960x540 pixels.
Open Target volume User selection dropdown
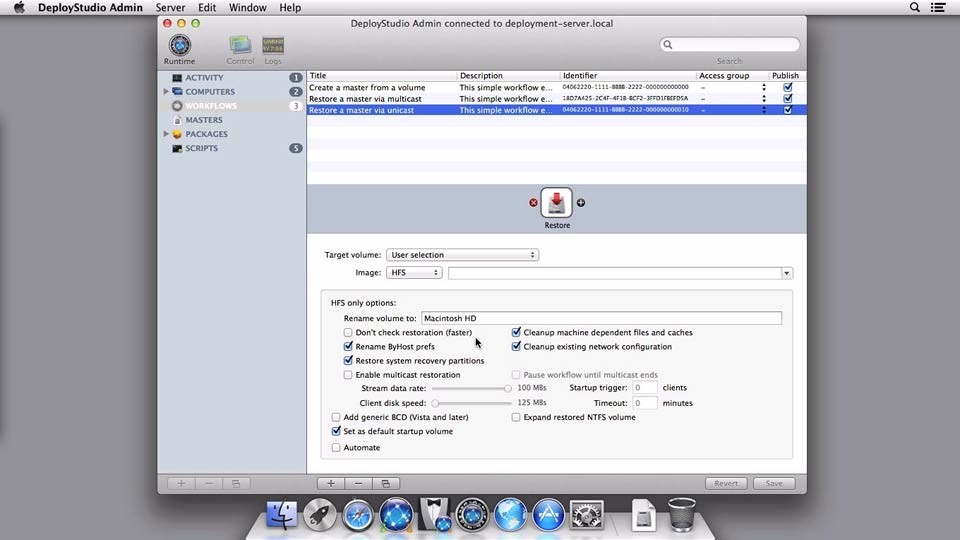462,255
